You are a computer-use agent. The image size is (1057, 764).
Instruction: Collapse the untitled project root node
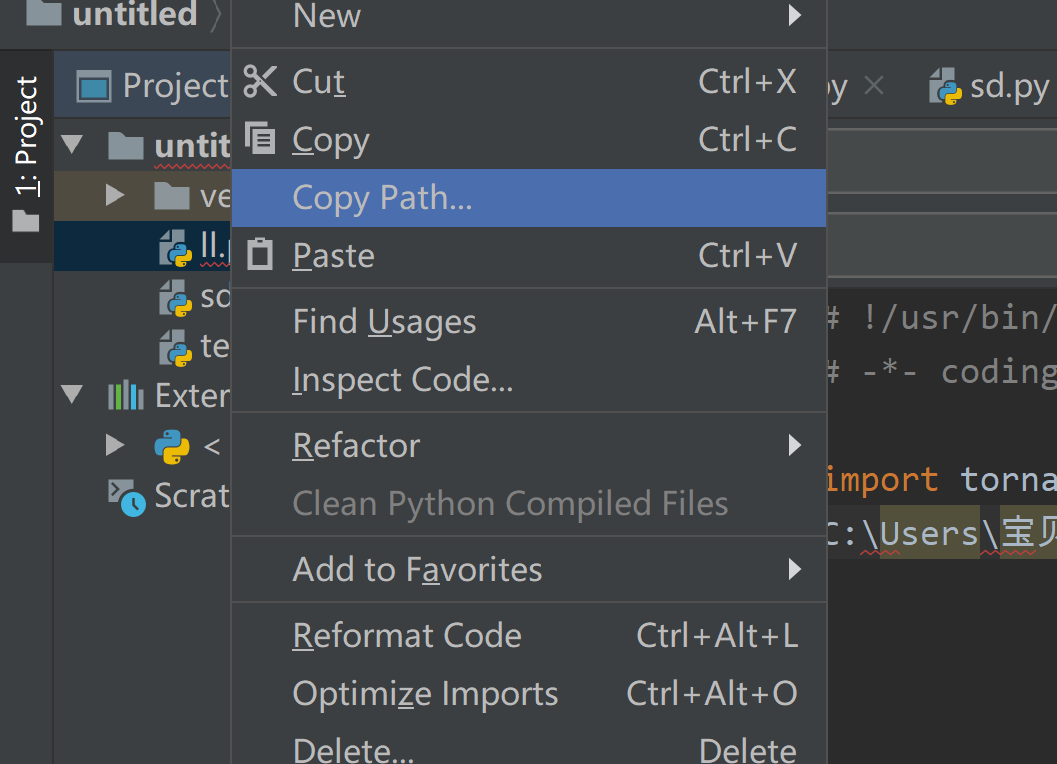(72, 145)
